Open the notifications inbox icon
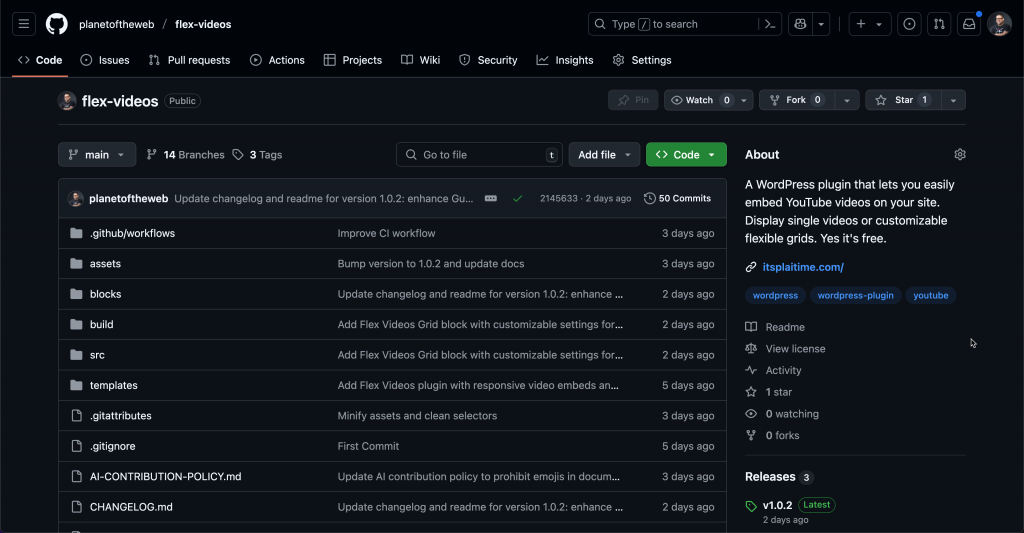The image size is (1024, 533). click(968, 24)
